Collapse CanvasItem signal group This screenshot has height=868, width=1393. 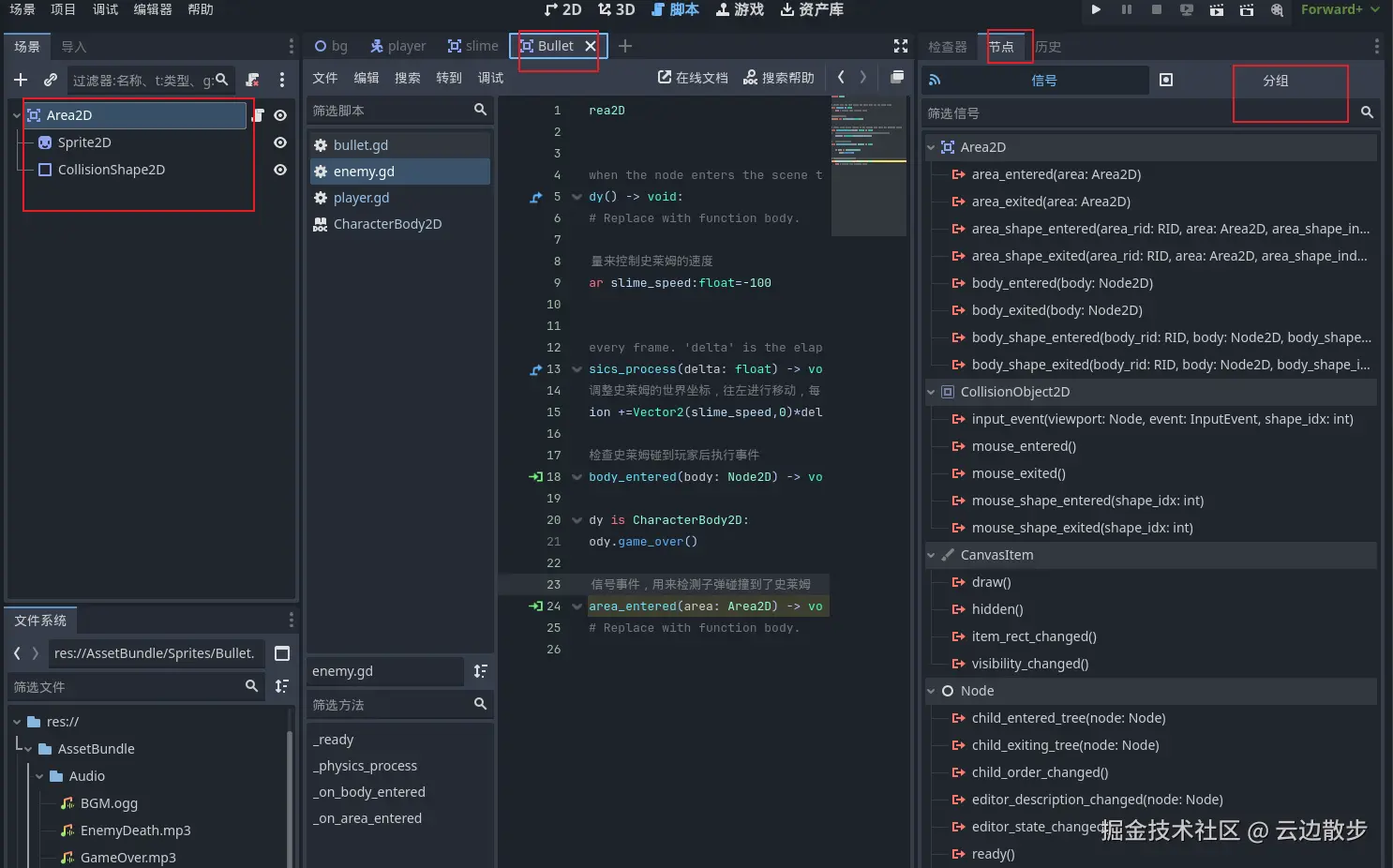[931, 555]
